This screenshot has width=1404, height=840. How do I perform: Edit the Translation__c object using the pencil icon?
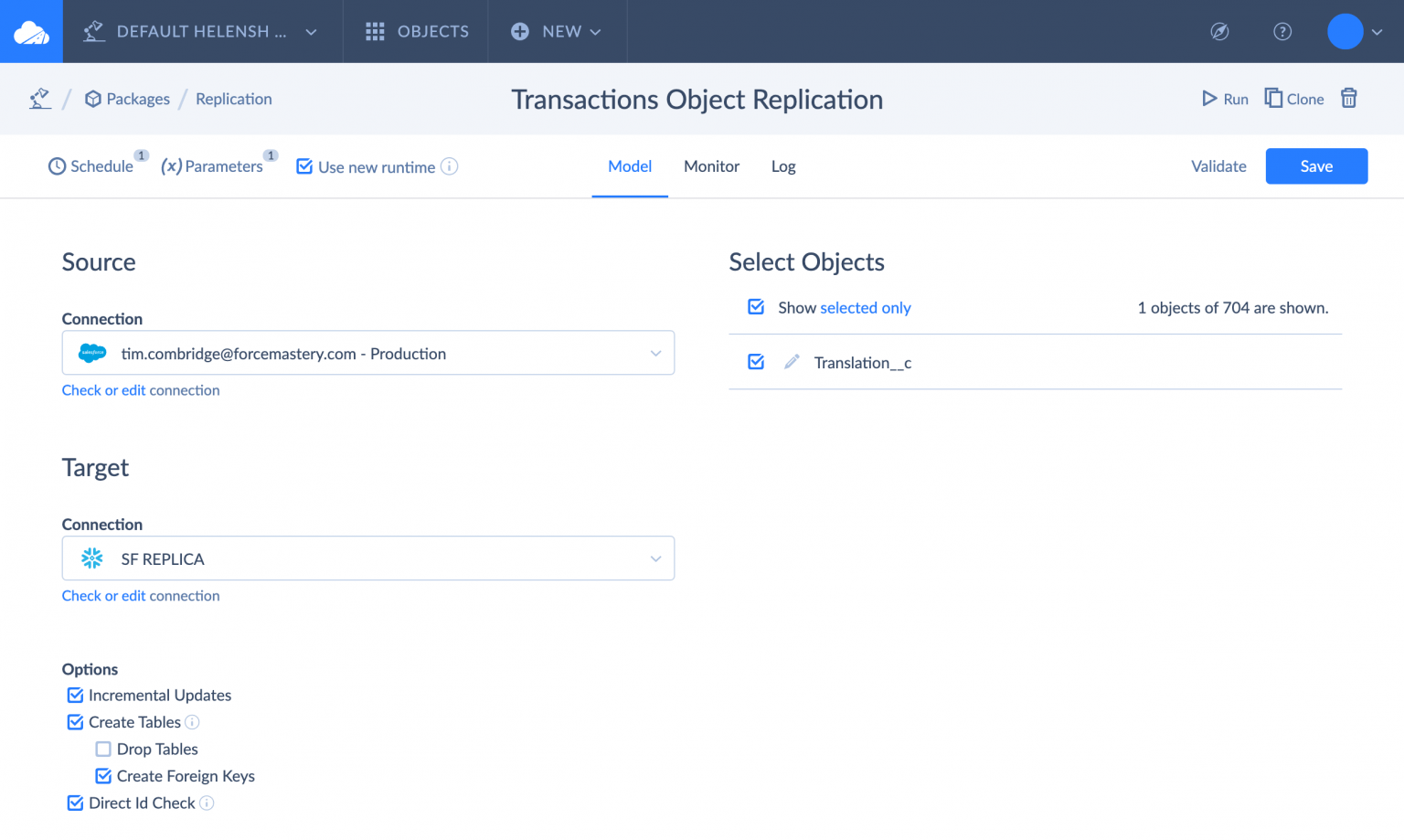tap(792, 362)
